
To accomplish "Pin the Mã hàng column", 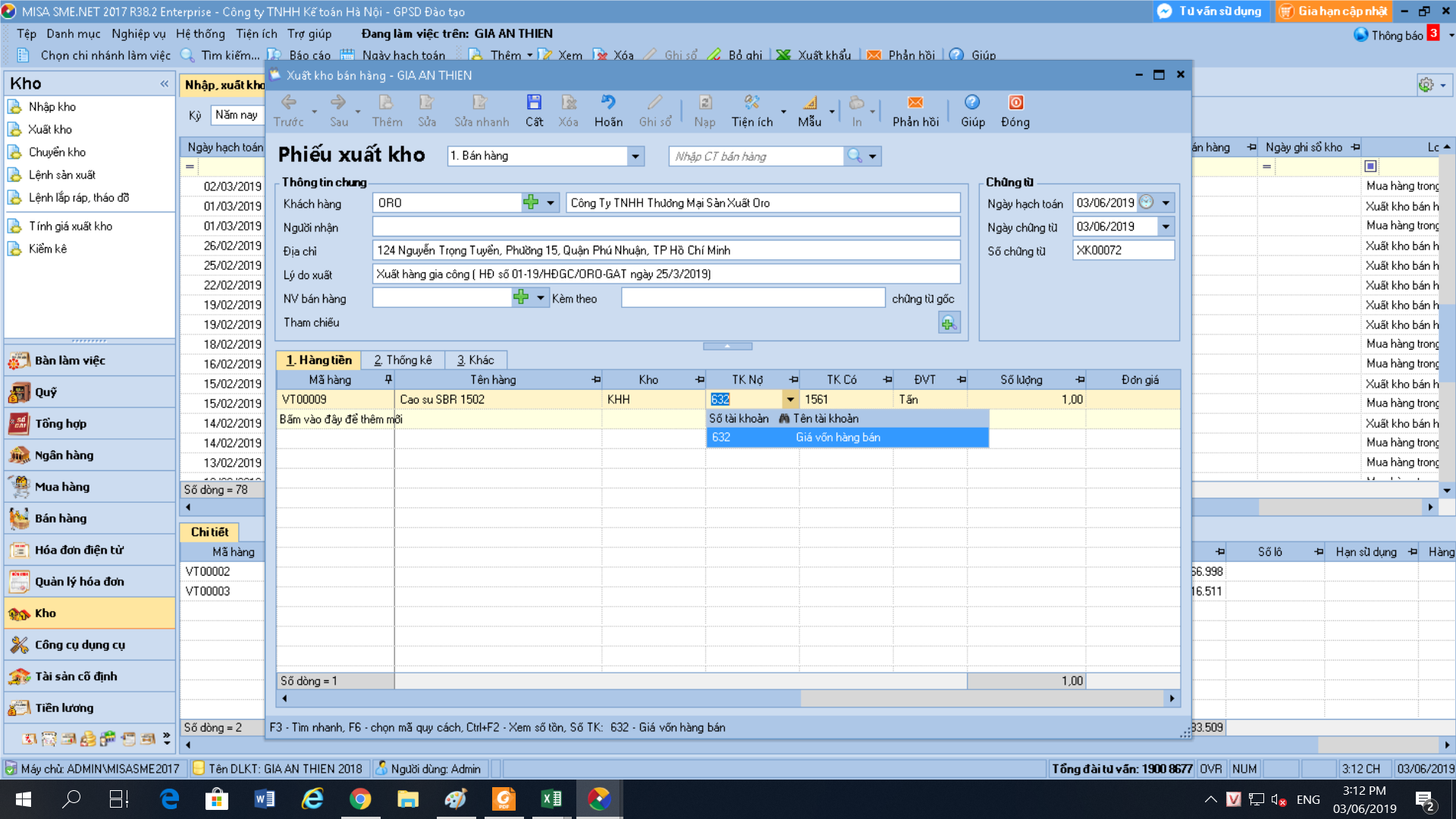I will pyautogui.click(x=388, y=379).
